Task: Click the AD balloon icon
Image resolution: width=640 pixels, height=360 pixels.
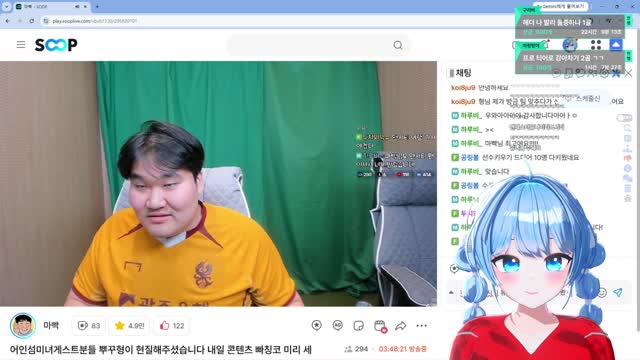Action: [338, 325]
